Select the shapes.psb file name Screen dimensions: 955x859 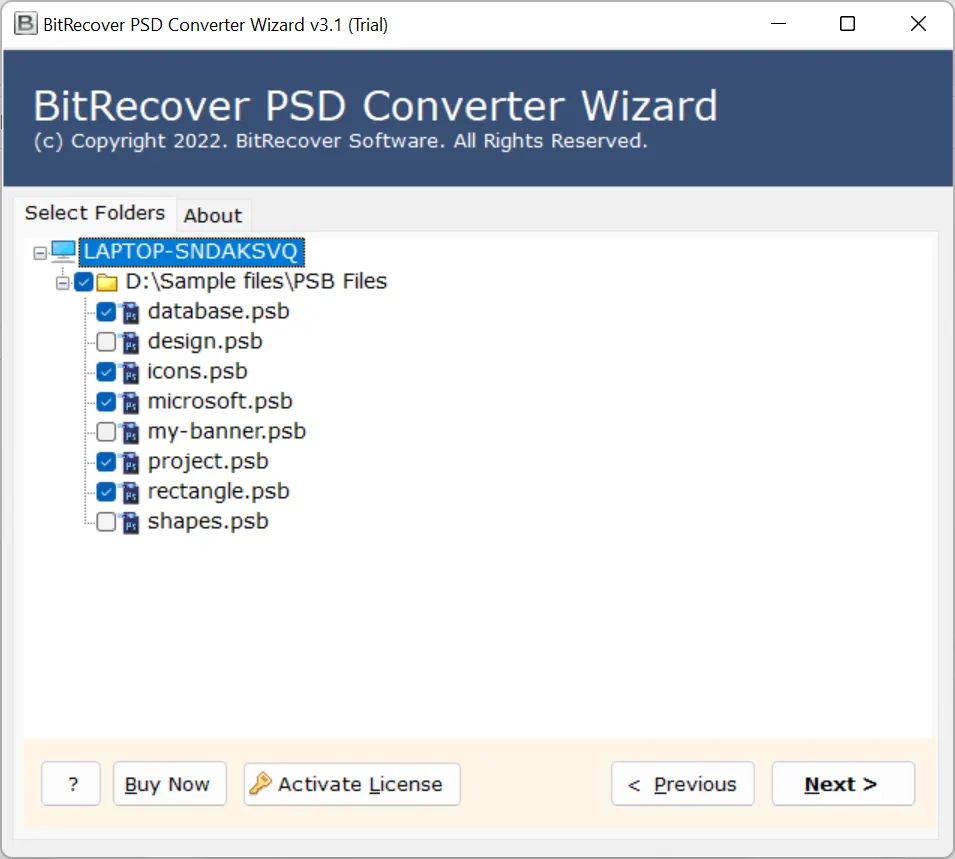(x=208, y=521)
